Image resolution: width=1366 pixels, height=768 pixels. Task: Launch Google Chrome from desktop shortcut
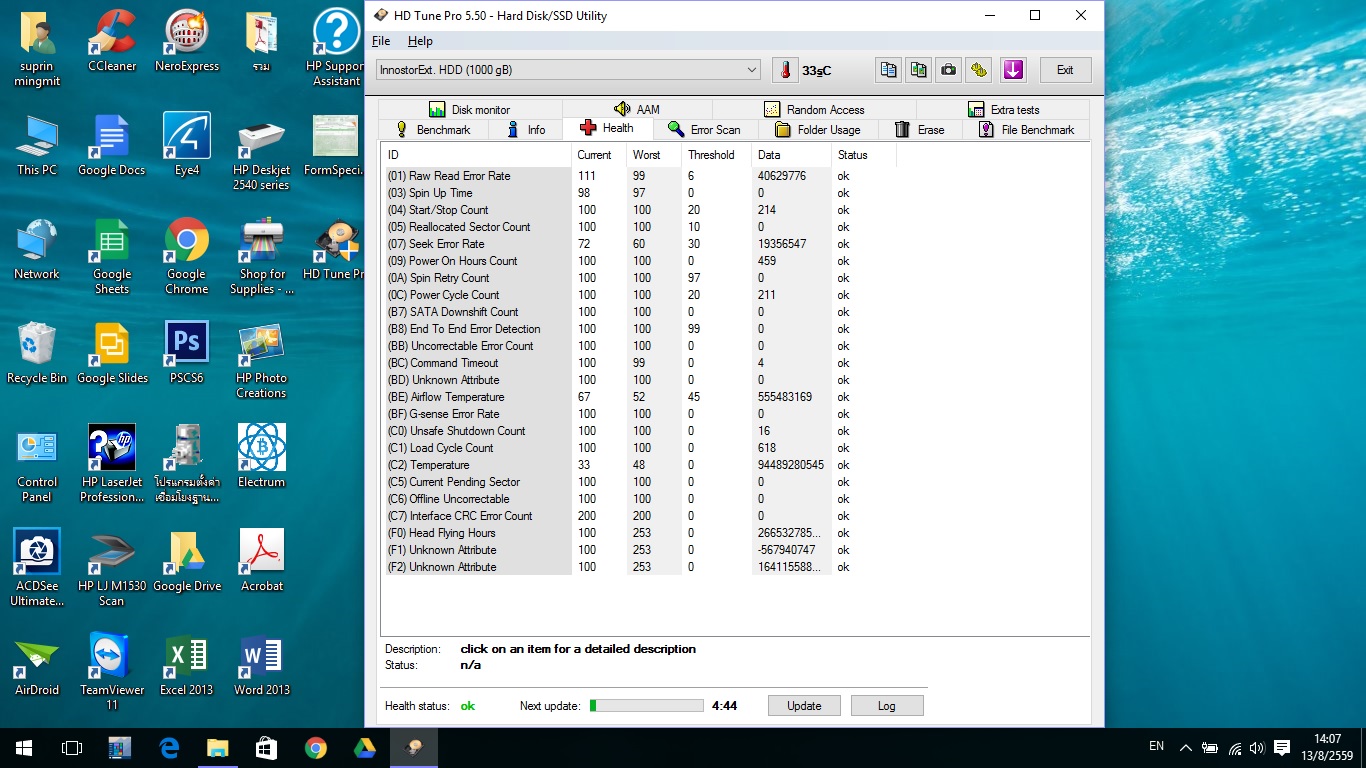pos(187,256)
